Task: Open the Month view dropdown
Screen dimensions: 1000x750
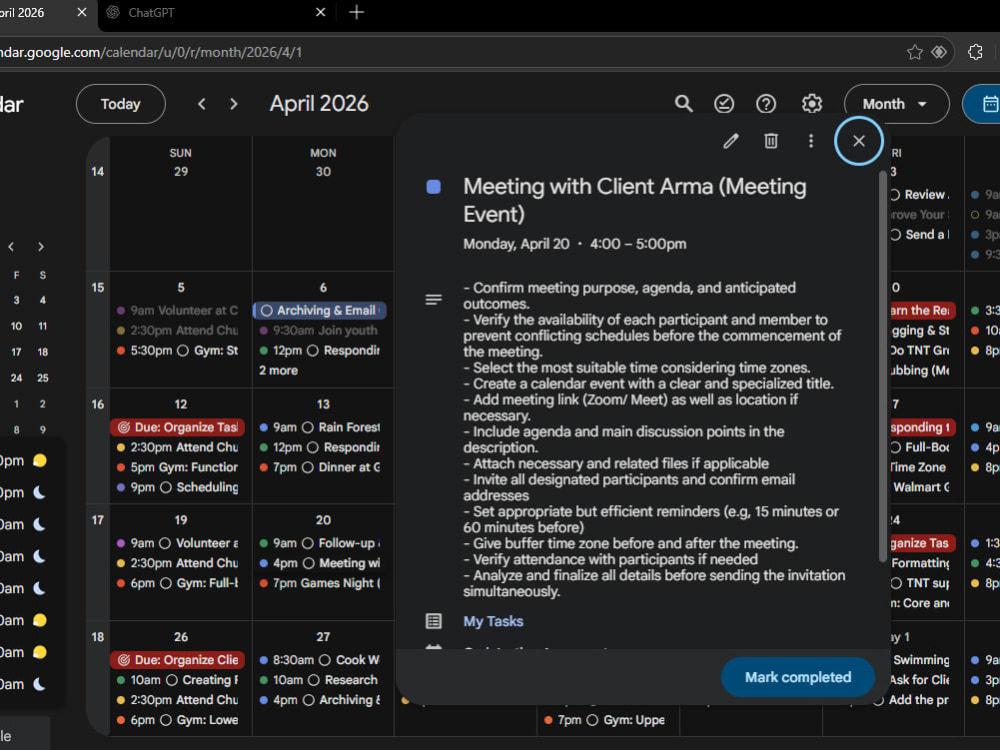Action: coord(896,104)
